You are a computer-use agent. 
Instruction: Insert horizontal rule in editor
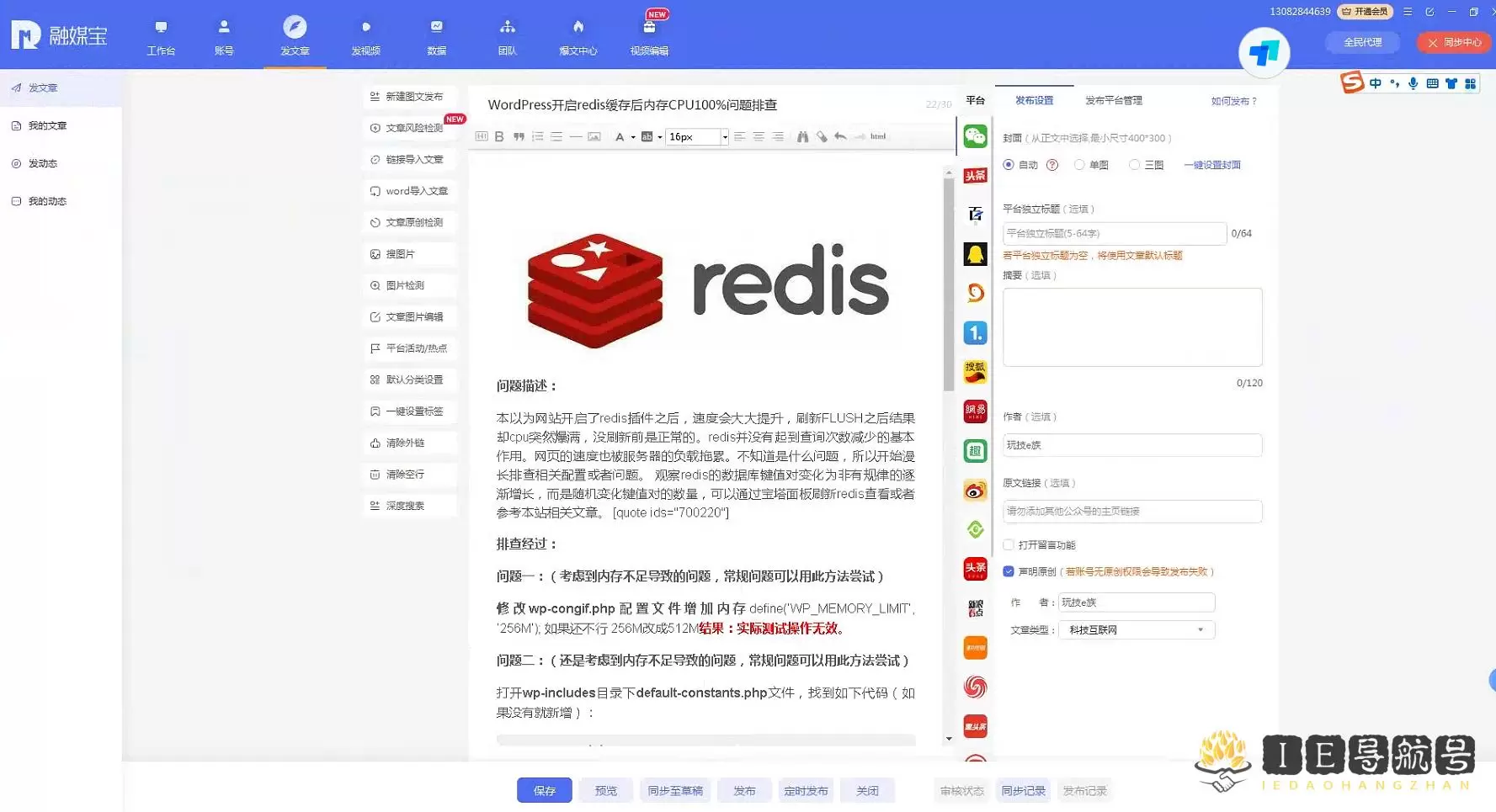click(x=576, y=136)
